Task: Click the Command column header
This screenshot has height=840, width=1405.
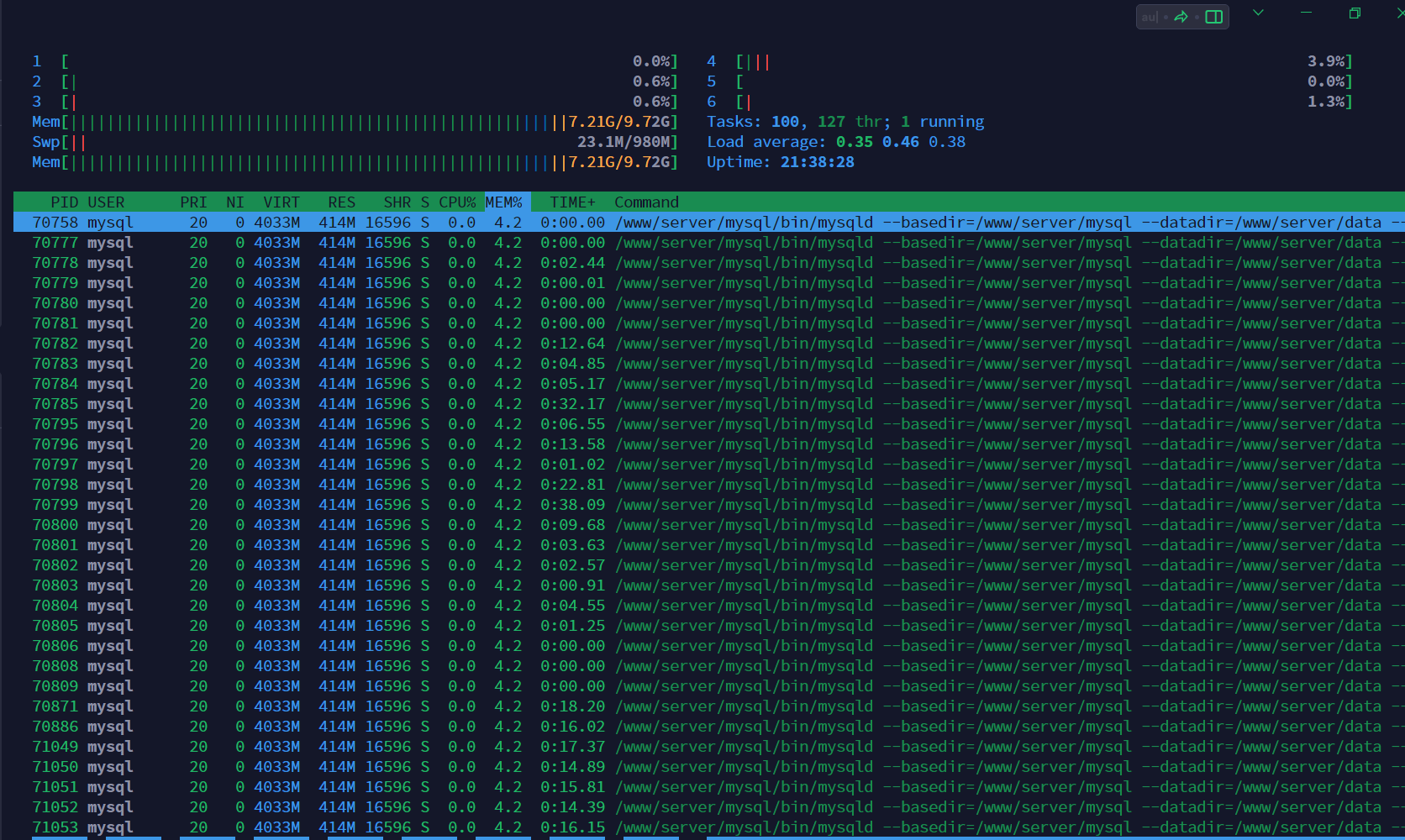Action: pyautogui.click(x=646, y=202)
